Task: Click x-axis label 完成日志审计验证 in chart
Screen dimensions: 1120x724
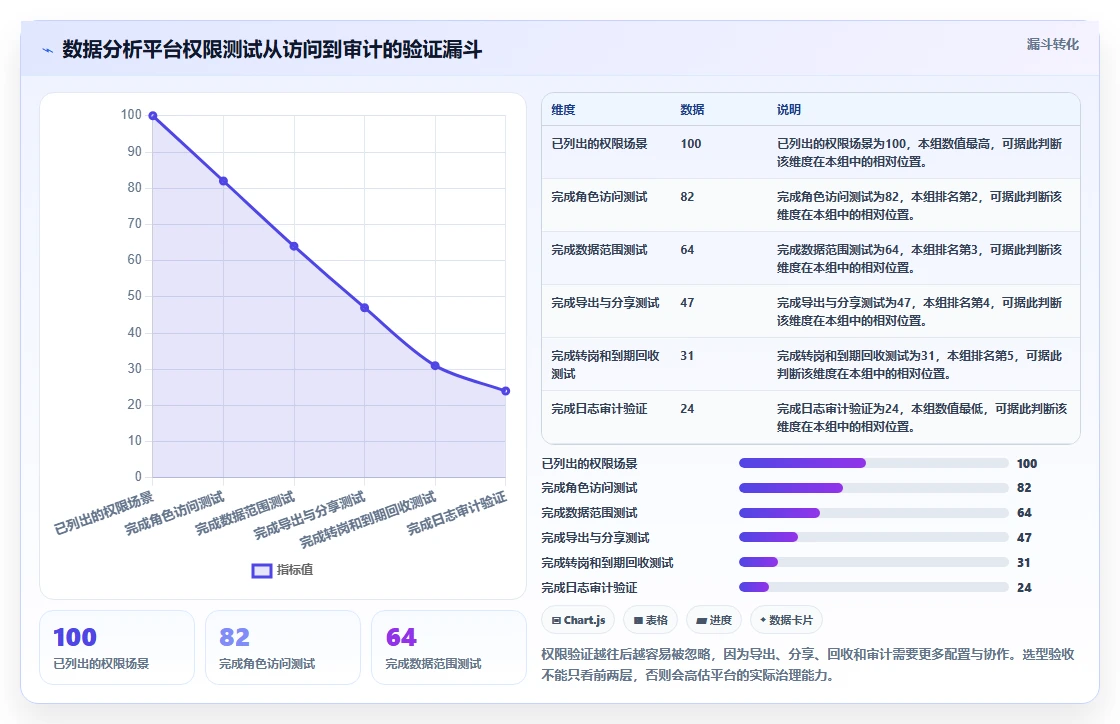Action: [x=457, y=513]
